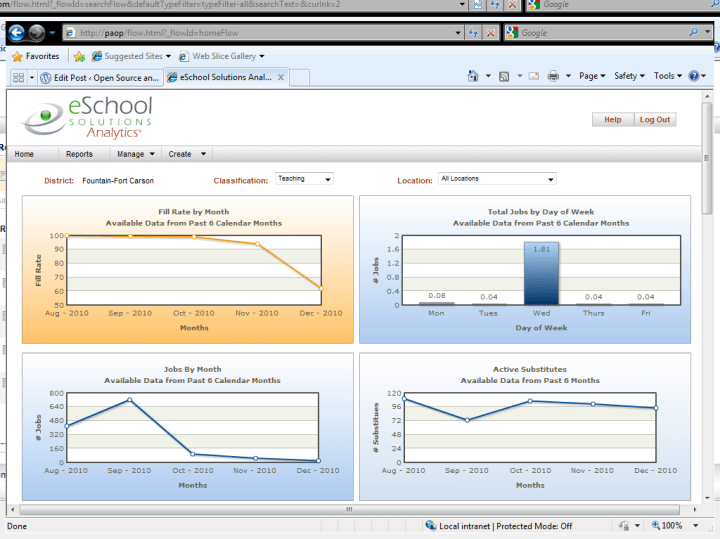Open the Manage menu
The image size is (720, 539).
click(136, 154)
